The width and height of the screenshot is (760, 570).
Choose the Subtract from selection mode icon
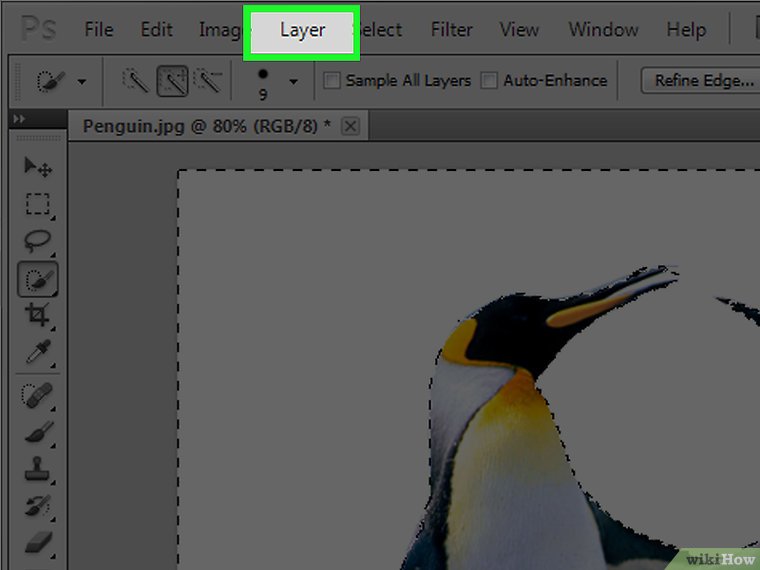coord(207,80)
